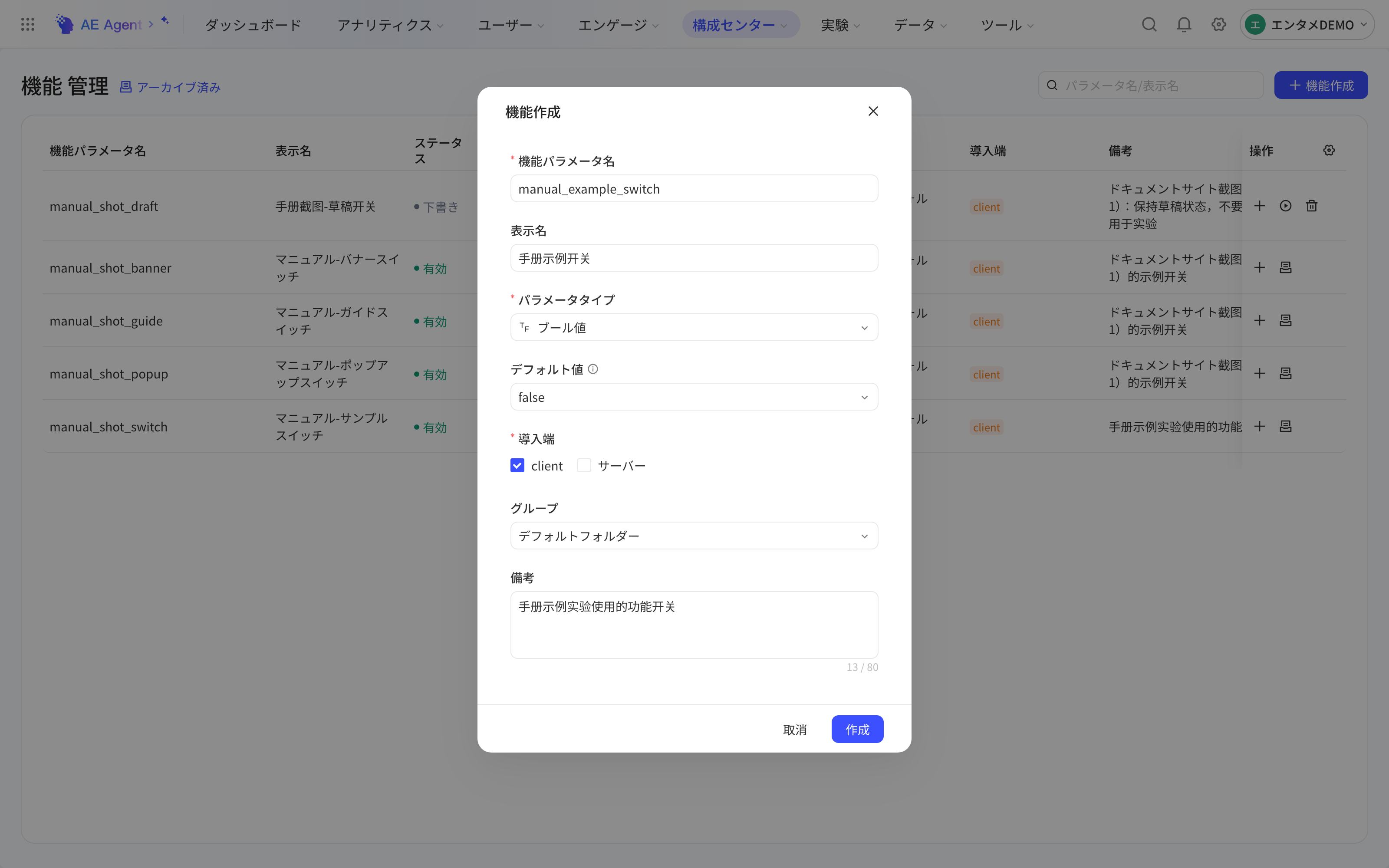
Task: Click plus icon in manual_shot_switch row
Action: click(x=1259, y=426)
